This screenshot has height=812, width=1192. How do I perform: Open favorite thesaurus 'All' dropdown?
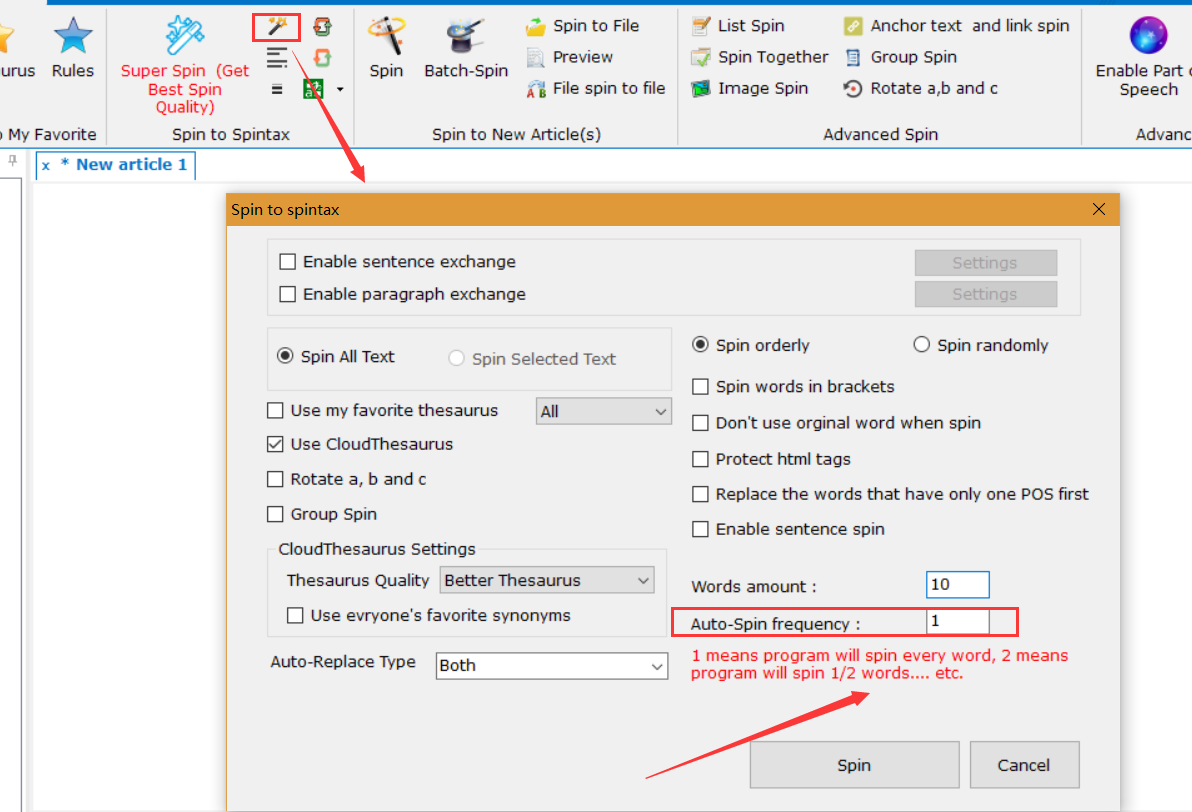point(603,411)
